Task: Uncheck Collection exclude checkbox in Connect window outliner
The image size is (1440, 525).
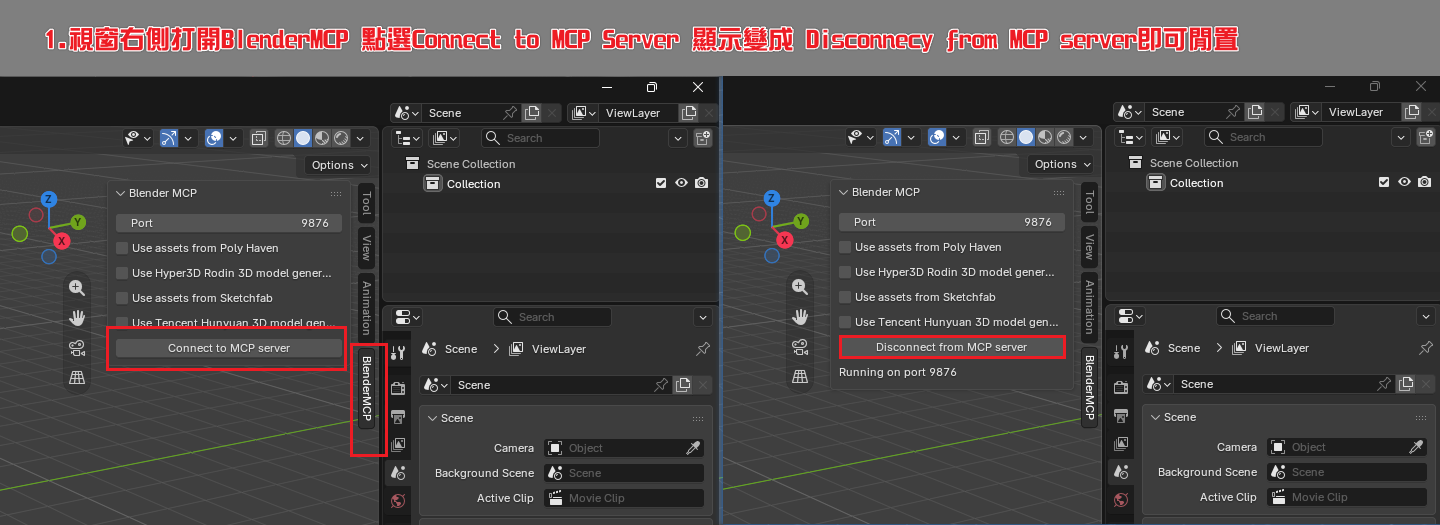Action: pos(661,184)
